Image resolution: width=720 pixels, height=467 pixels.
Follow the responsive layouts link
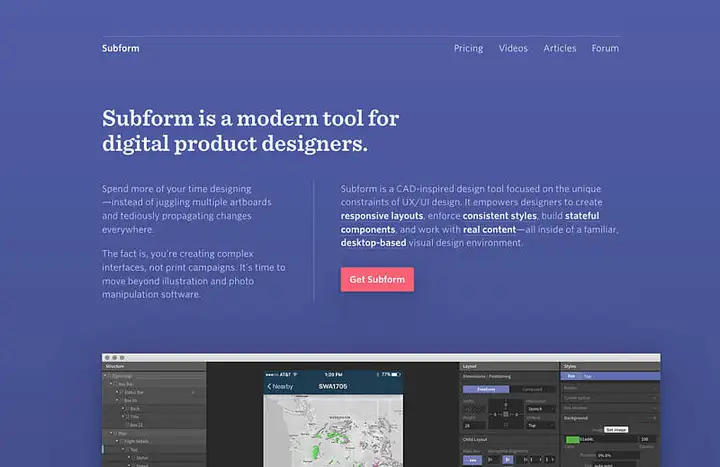[x=382, y=216]
